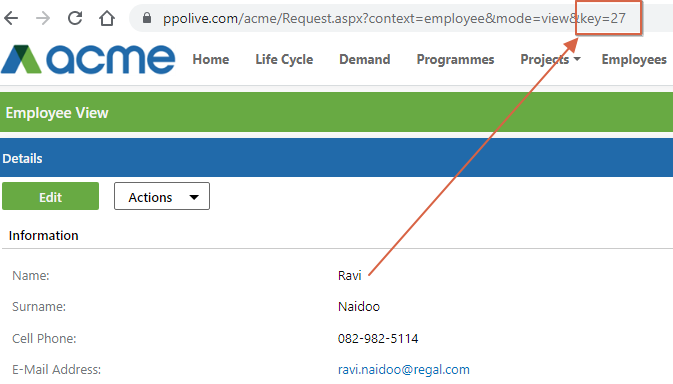The width and height of the screenshot is (673, 384).
Task: Select Demand in the navigation bar
Action: click(x=365, y=59)
